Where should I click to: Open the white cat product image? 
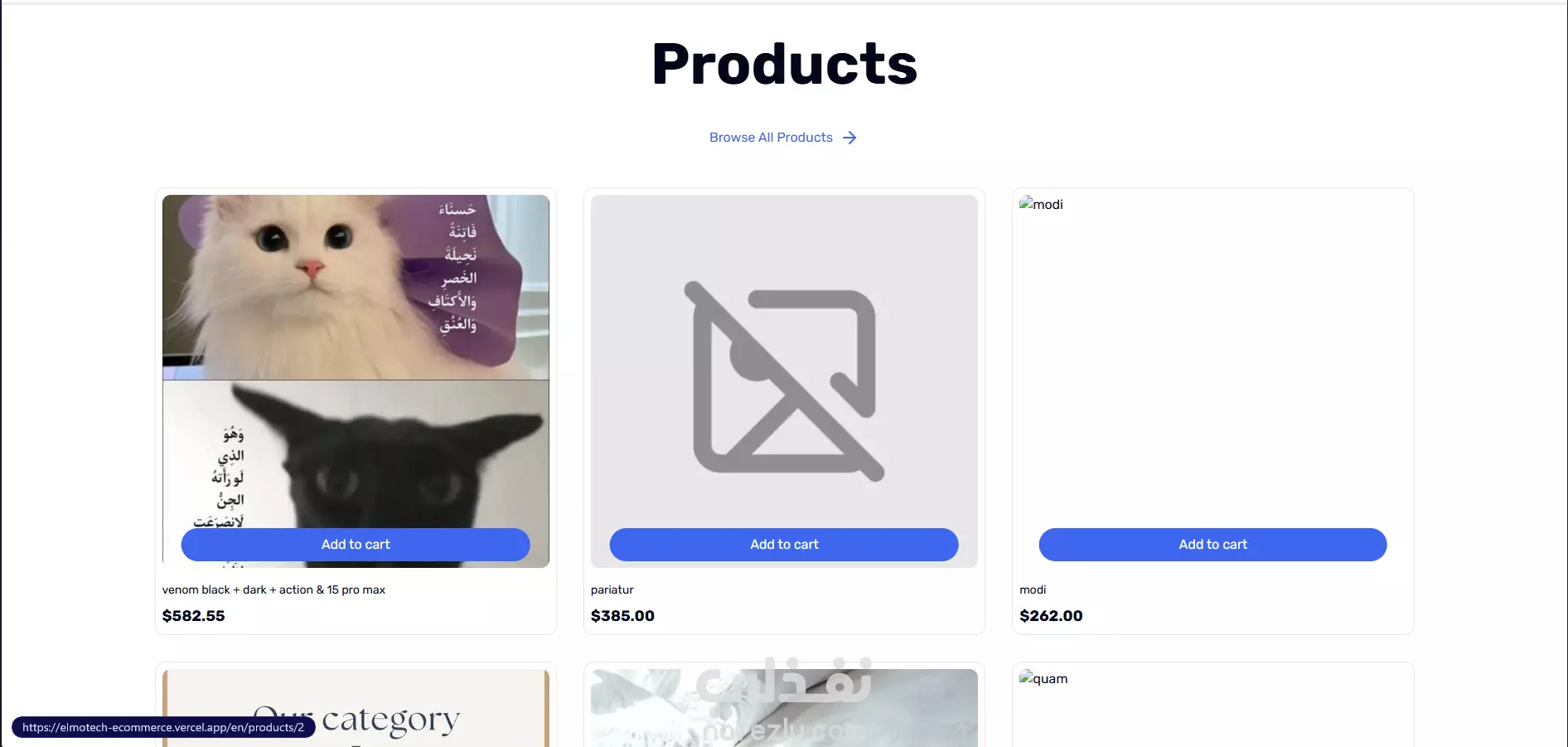356,287
